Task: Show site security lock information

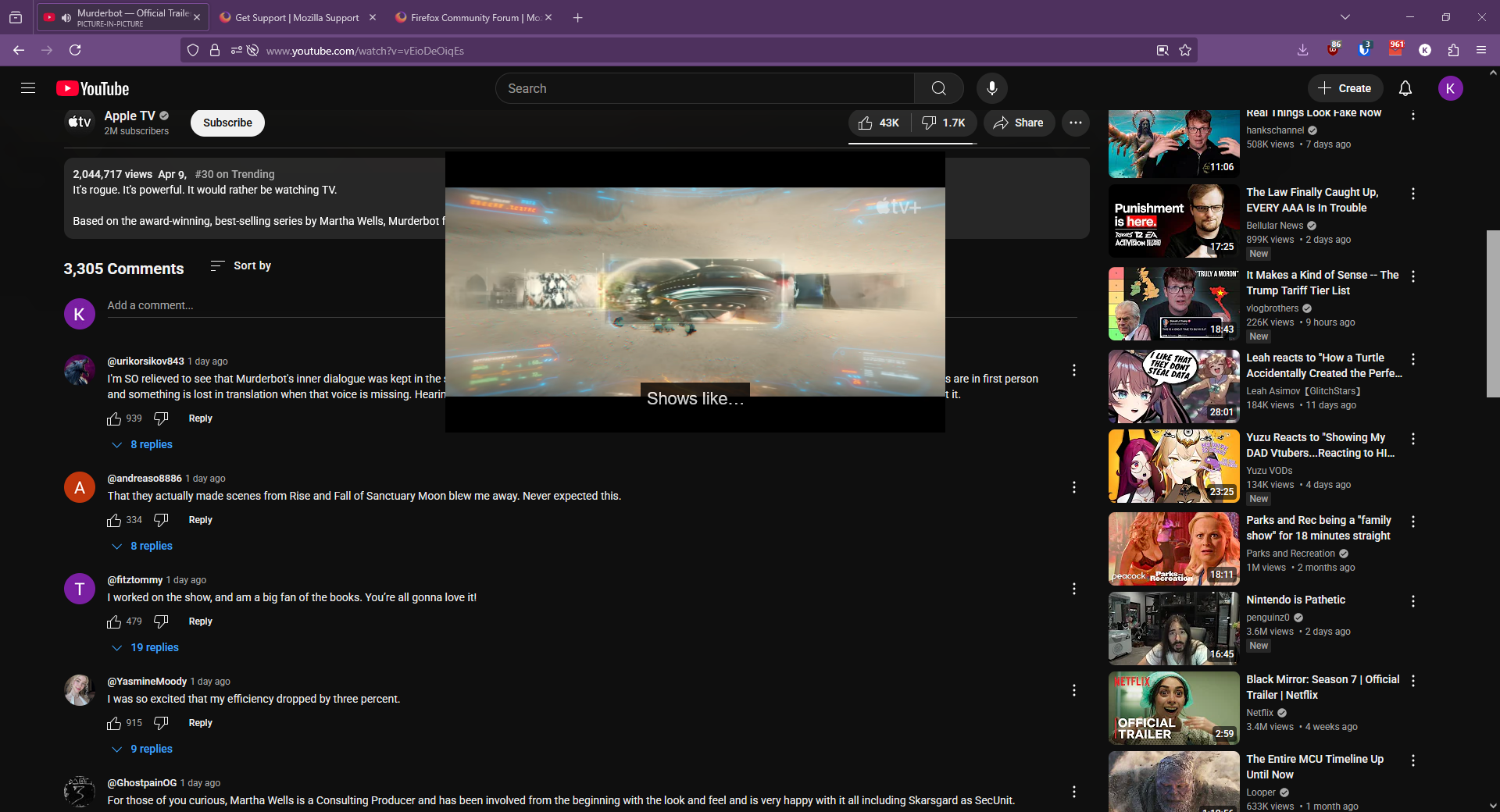Action: click(x=215, y=50)
